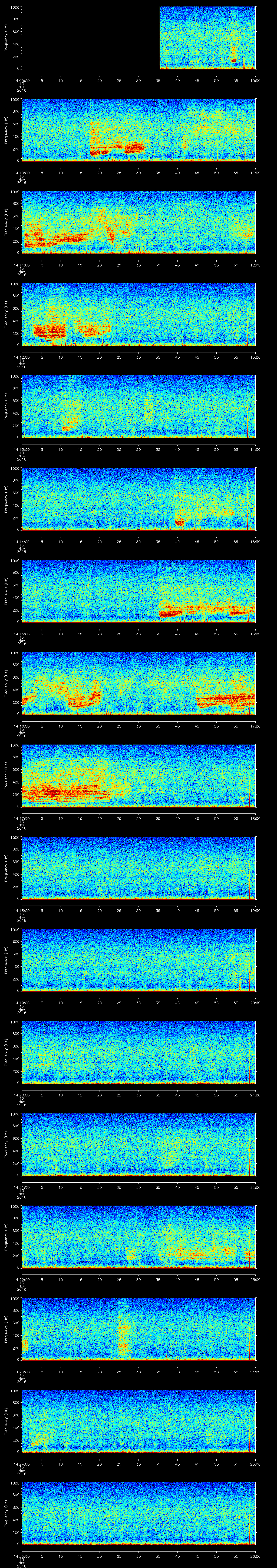Select the spectrogram panel starting at 14:12:00
This screenshot has height=1568, width=277.
point(139,315)
